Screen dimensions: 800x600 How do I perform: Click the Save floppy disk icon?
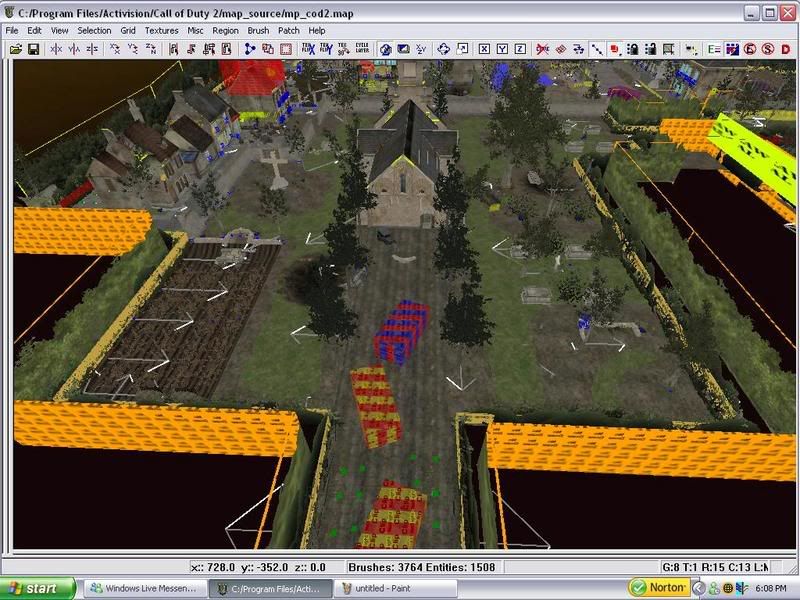33,48
